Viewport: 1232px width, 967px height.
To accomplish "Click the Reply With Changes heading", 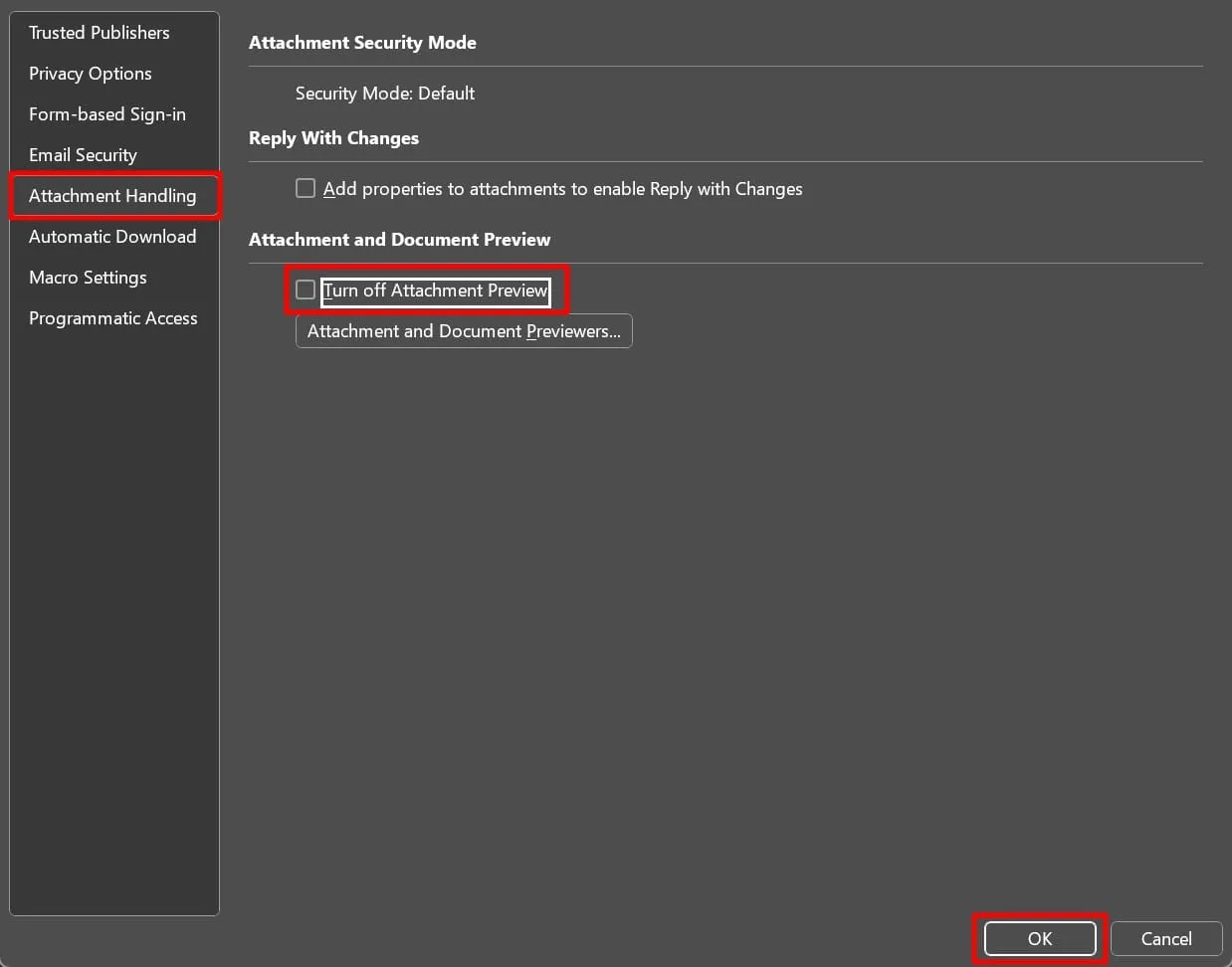I will pos(333,137).
